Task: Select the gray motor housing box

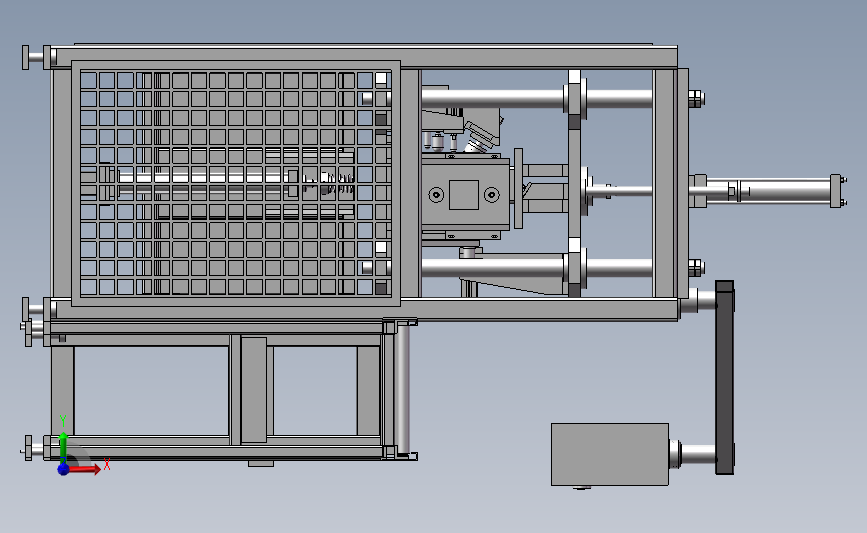Action: (610, 454)
